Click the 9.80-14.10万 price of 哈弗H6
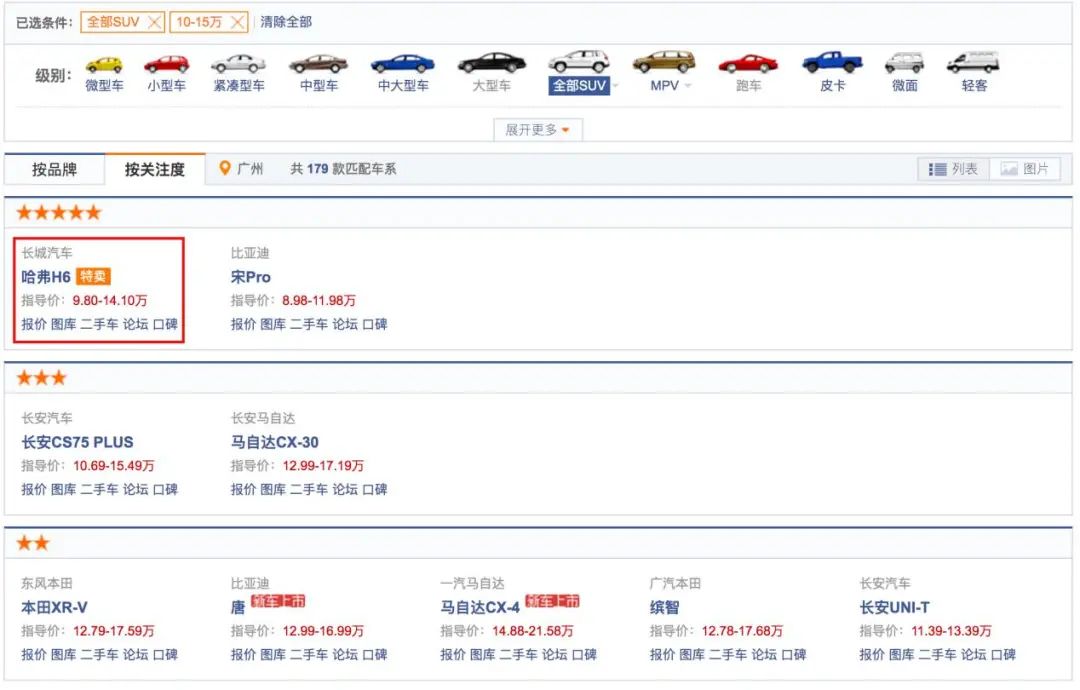Screen dimensions: 1080x690 click(110, 300)
